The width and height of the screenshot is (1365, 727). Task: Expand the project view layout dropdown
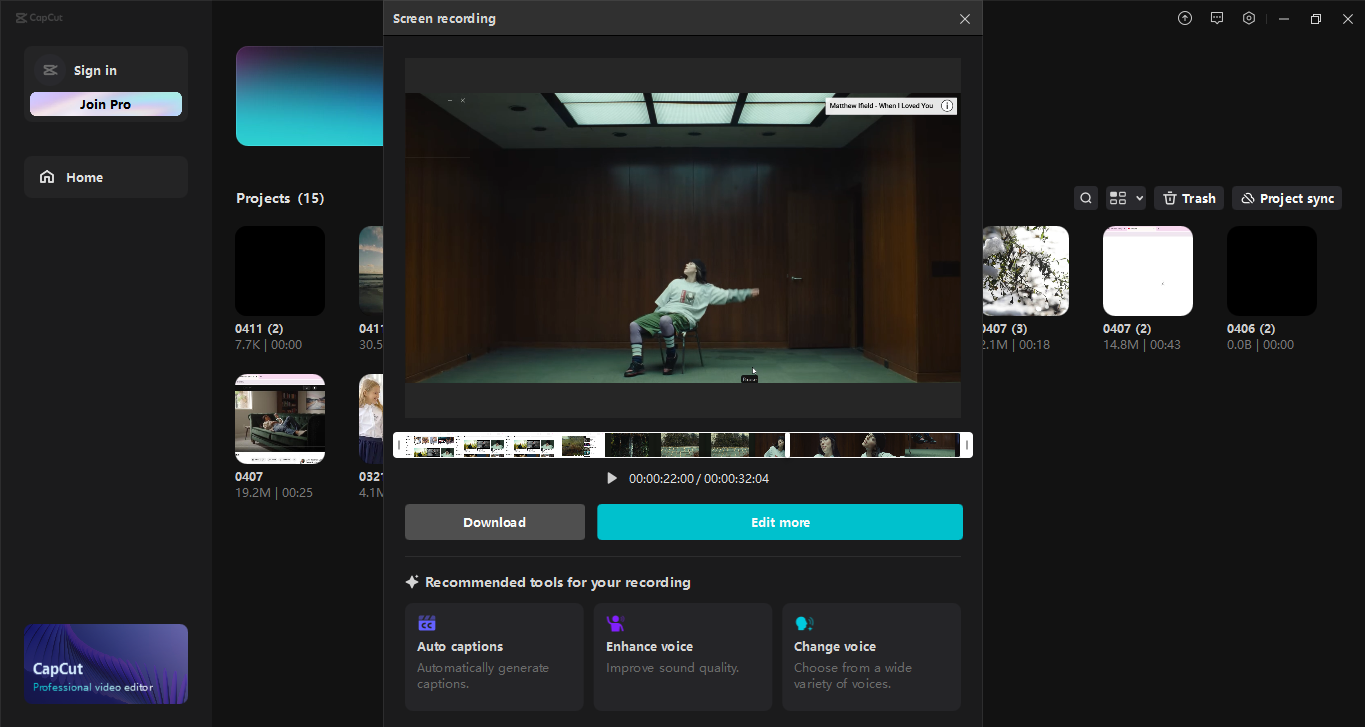click(x=1126, y=198)
